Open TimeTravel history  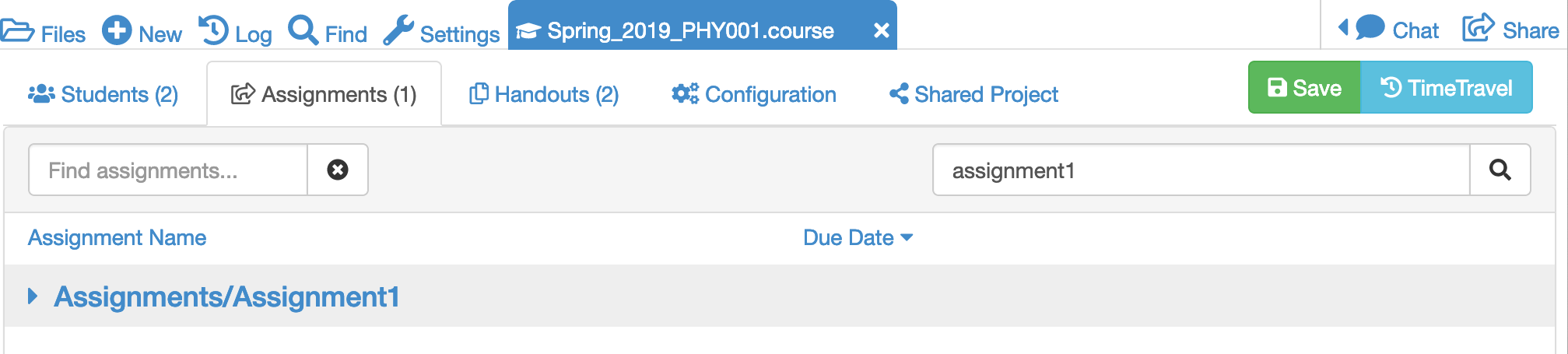(x=1446, y=88)
